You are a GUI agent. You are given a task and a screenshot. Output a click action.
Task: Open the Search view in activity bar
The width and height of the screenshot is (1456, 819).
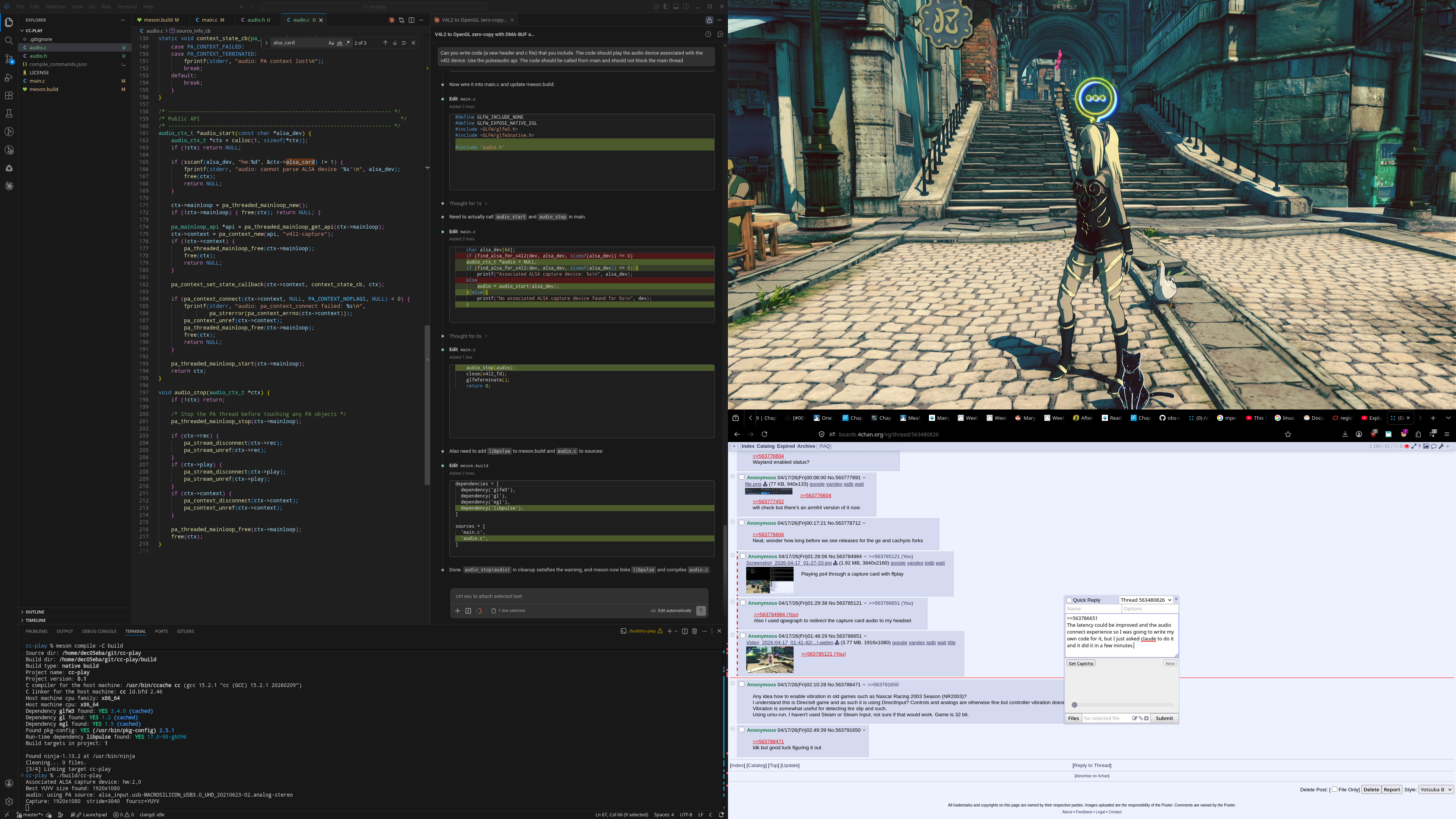(x=8, y=41)
